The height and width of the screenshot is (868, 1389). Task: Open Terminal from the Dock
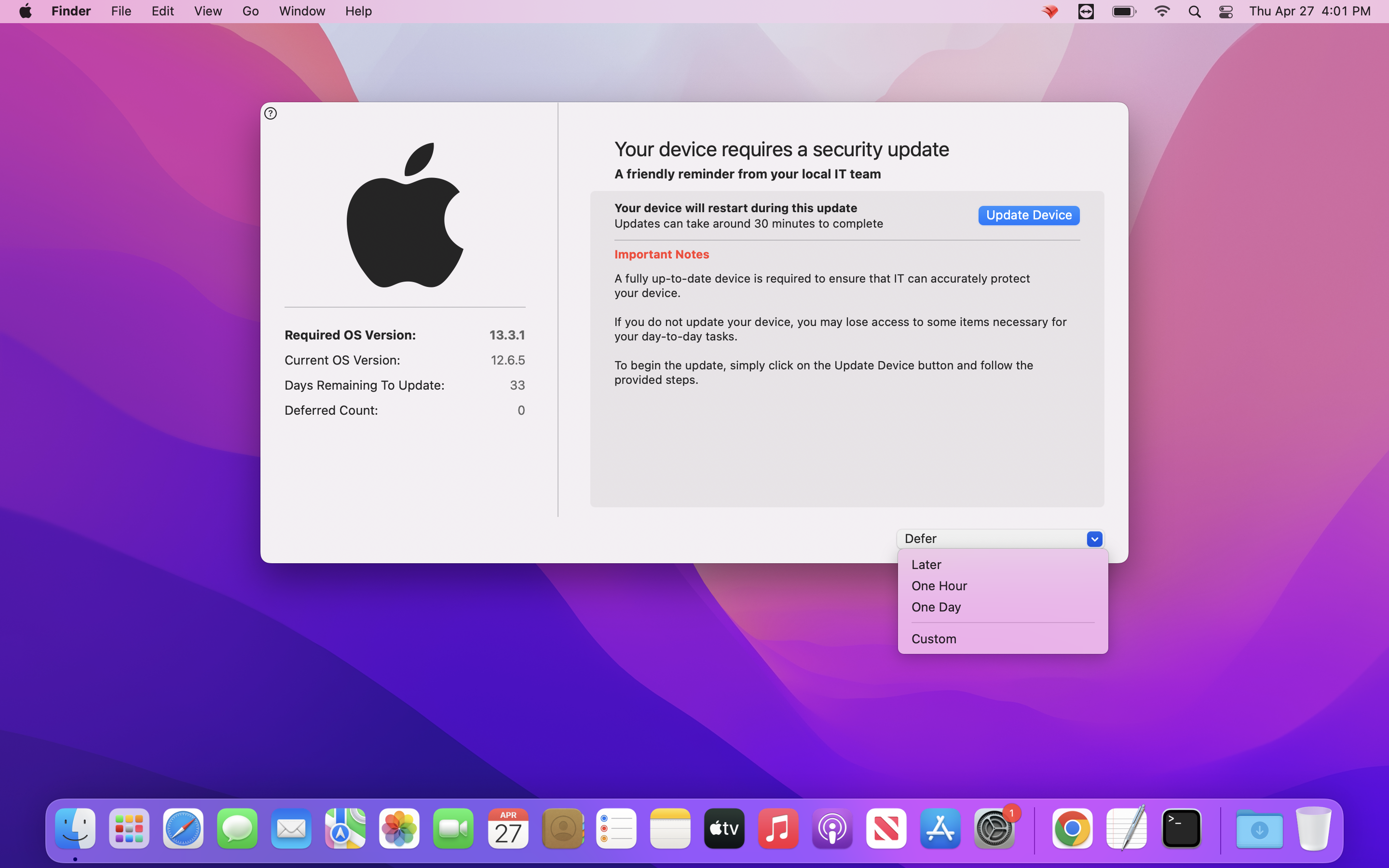pyautogui.click(x=1181, y=828)
